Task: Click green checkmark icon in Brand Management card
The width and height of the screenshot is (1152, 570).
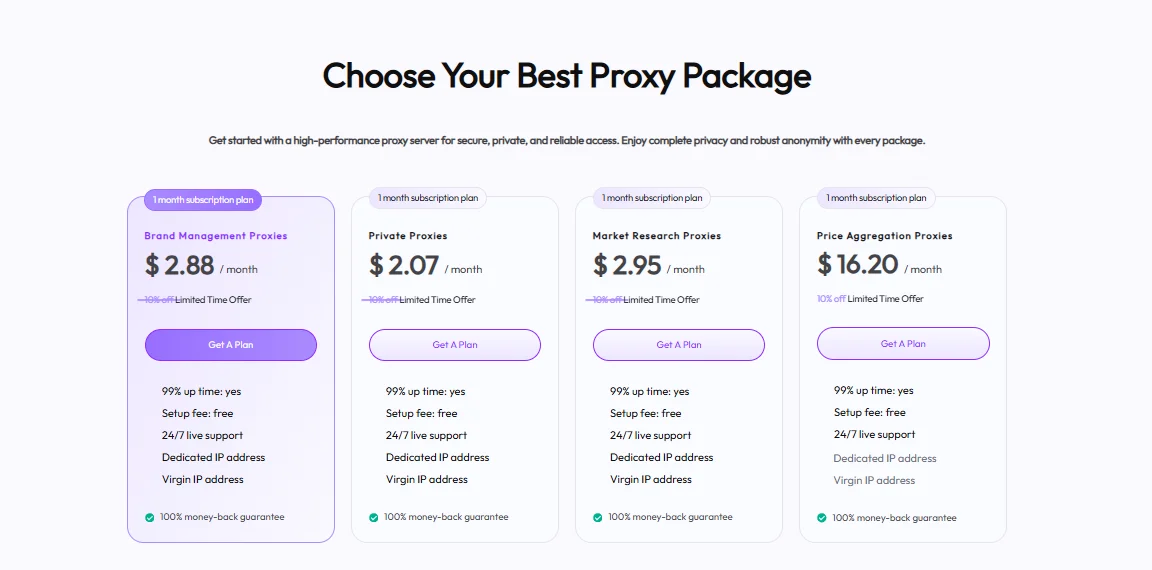Action: click(x=149, y=517)
